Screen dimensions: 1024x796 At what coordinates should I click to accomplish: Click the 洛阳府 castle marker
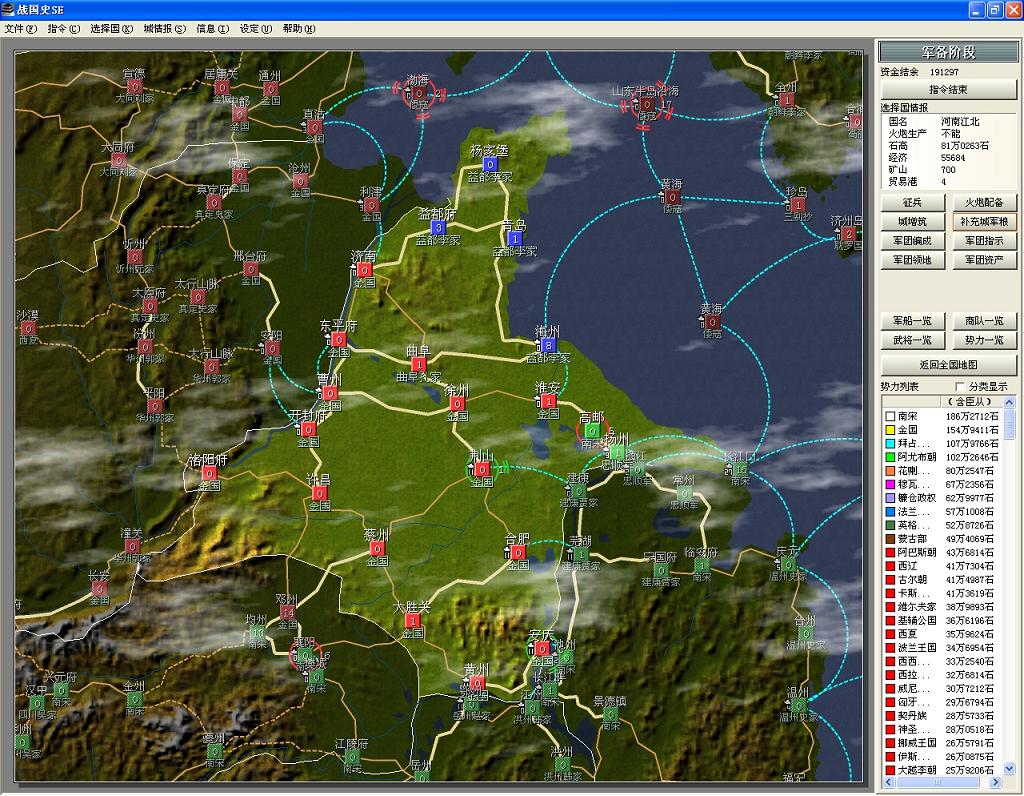point(209,473)
